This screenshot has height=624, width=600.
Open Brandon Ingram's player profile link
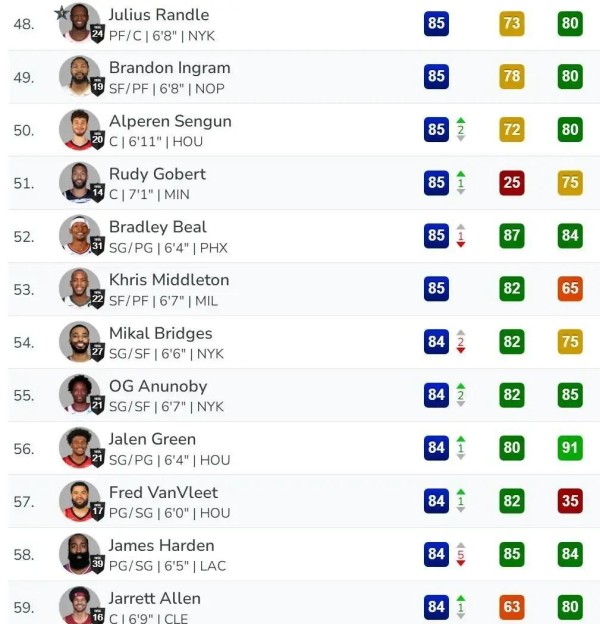point(169,68)
